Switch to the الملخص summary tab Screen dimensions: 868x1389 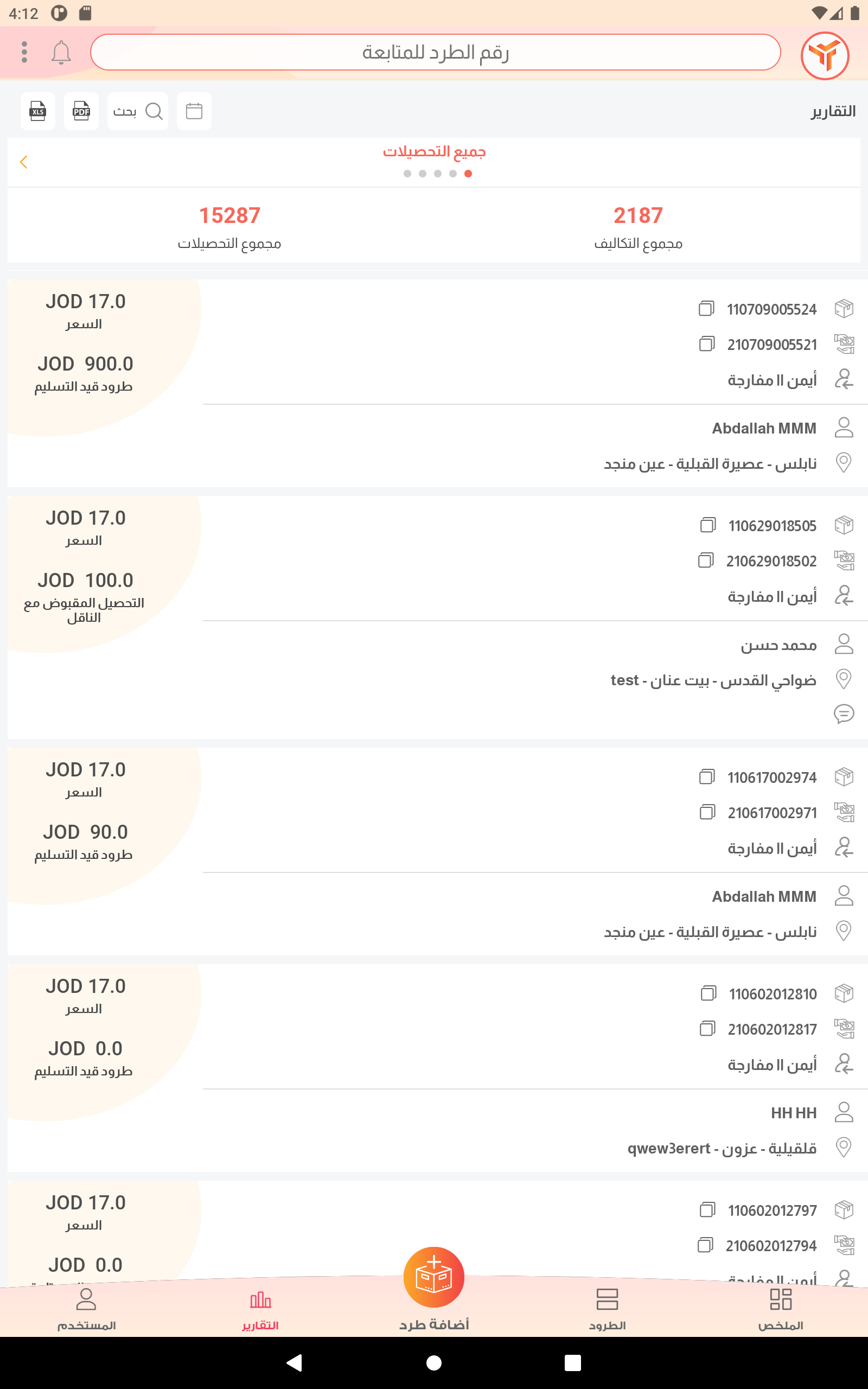(780, 1309)
